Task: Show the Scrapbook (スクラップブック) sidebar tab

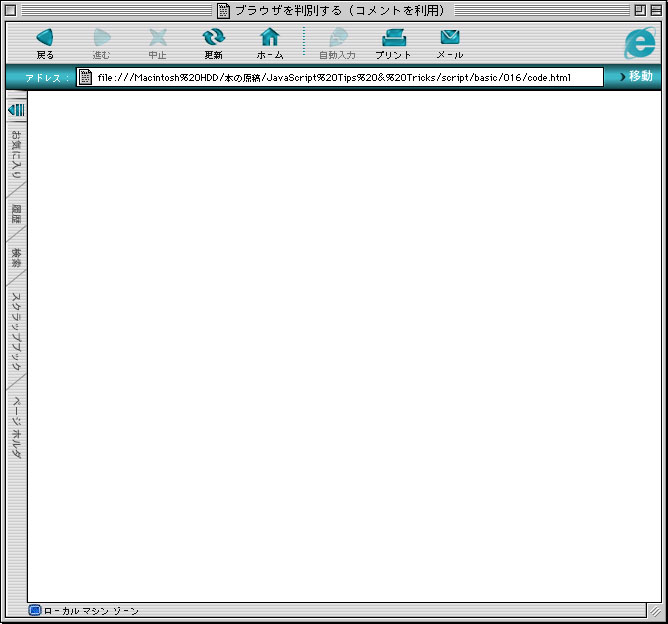Action: (x=16, y=331)
